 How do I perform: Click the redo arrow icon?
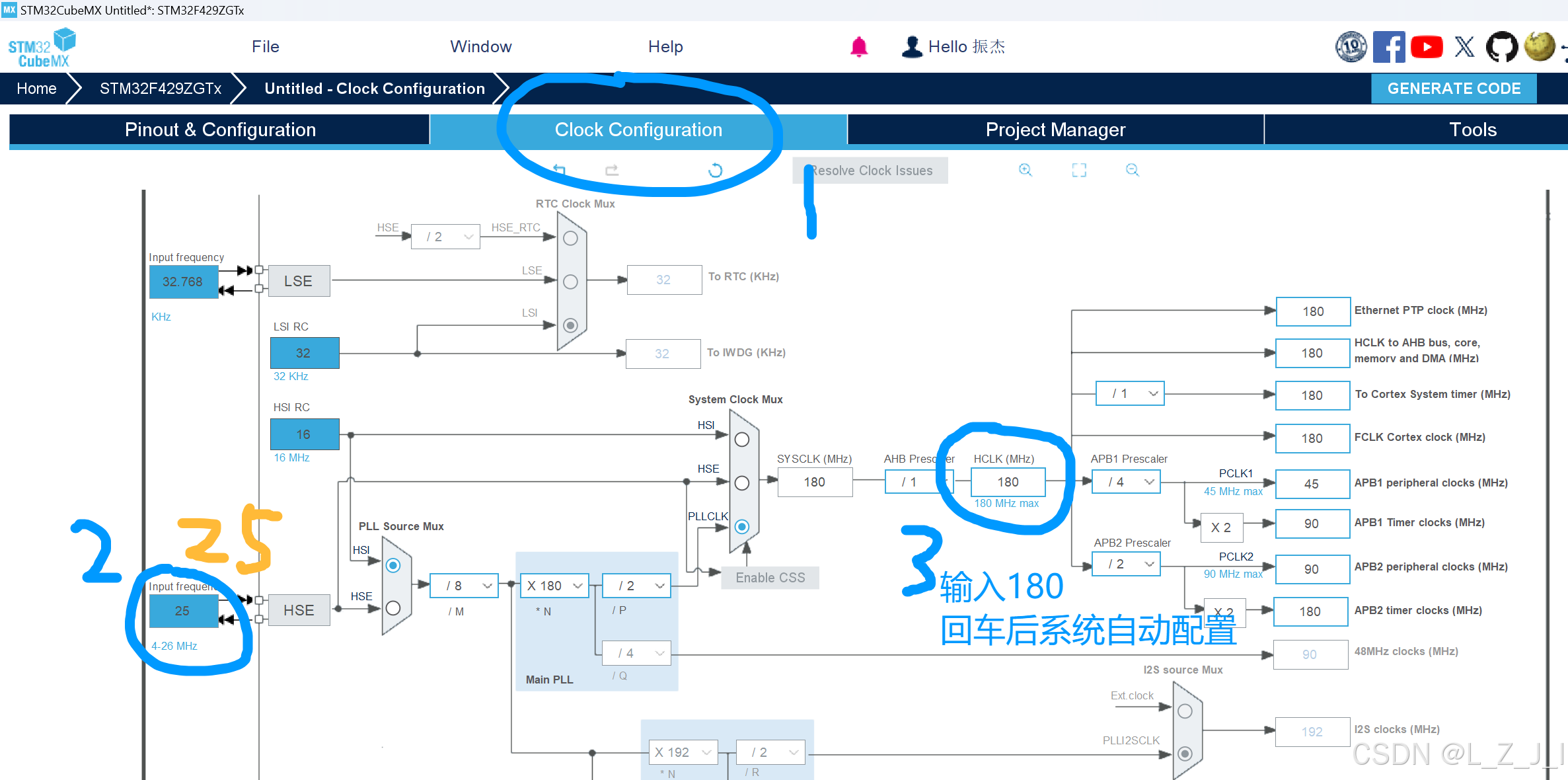click(612, 170)
